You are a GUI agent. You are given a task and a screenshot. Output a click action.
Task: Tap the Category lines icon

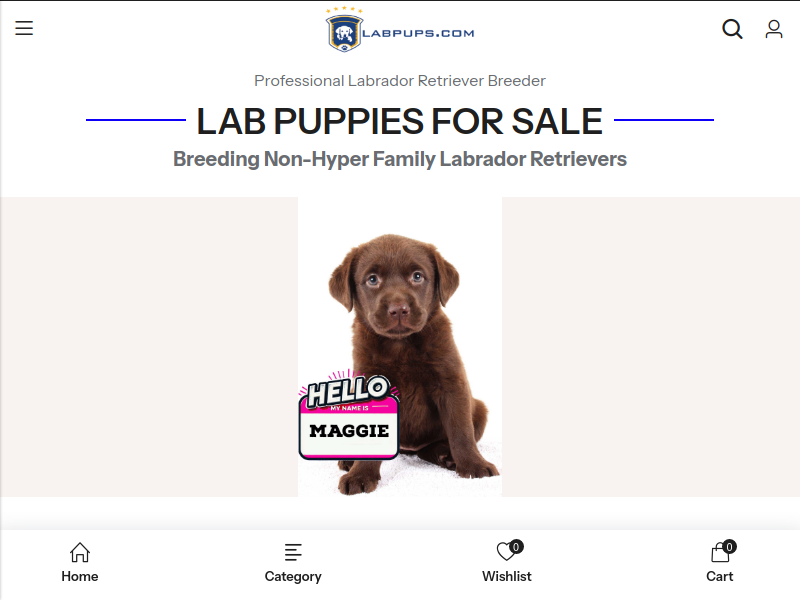(x=293, y=552)
